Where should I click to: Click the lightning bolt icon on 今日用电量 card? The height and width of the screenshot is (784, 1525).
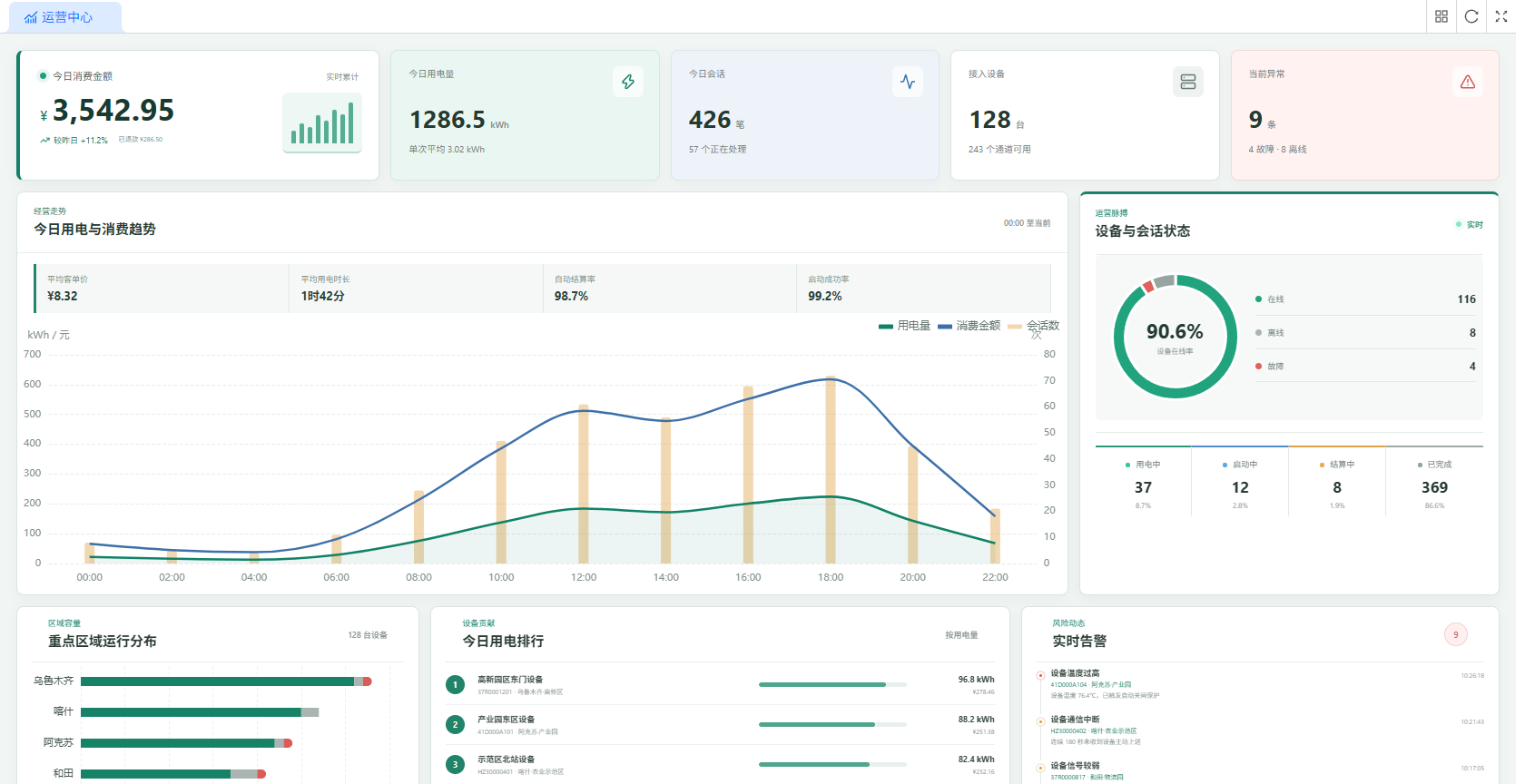[628, 82]
